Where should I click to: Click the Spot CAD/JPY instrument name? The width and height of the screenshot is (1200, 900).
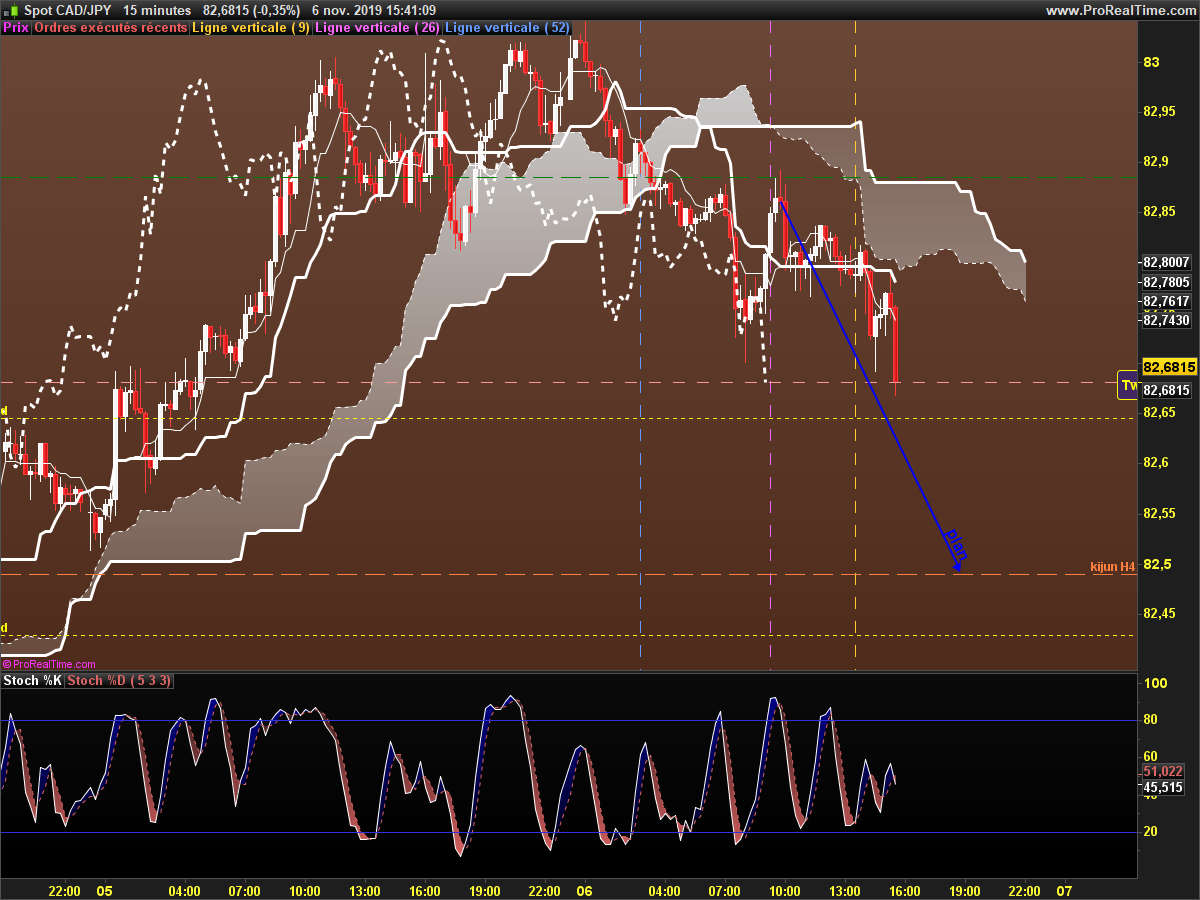tap(67, 10)
